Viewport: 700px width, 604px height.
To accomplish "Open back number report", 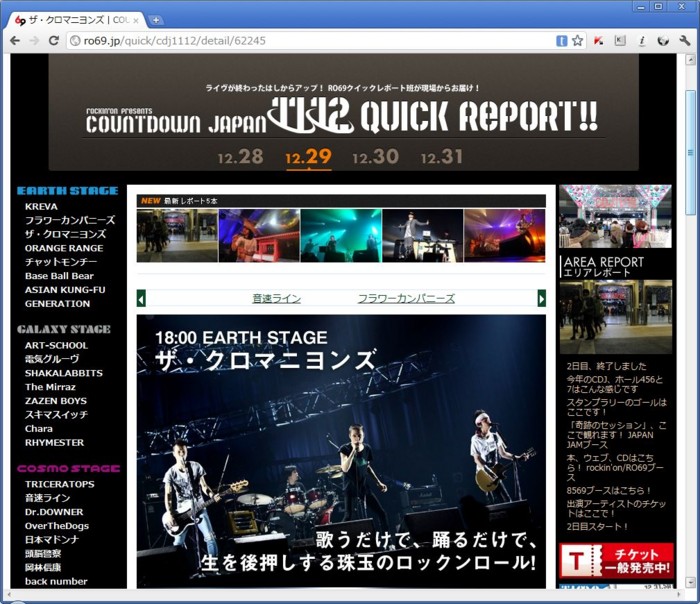I will (56, 582).
